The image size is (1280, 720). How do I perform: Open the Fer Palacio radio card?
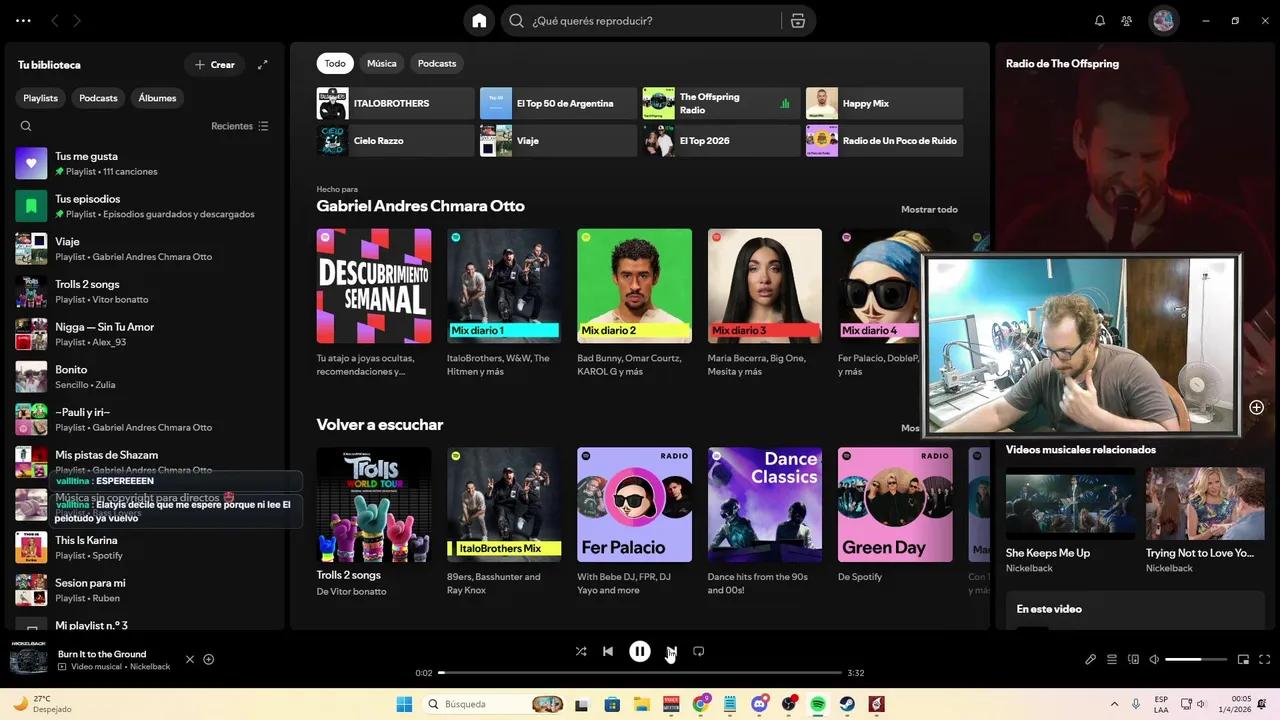point(634,521)
